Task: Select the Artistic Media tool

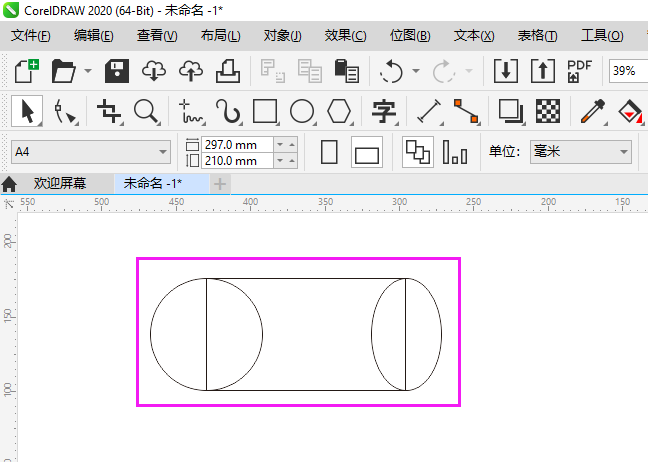Action: pyautogui.click(x=228, y=111)
